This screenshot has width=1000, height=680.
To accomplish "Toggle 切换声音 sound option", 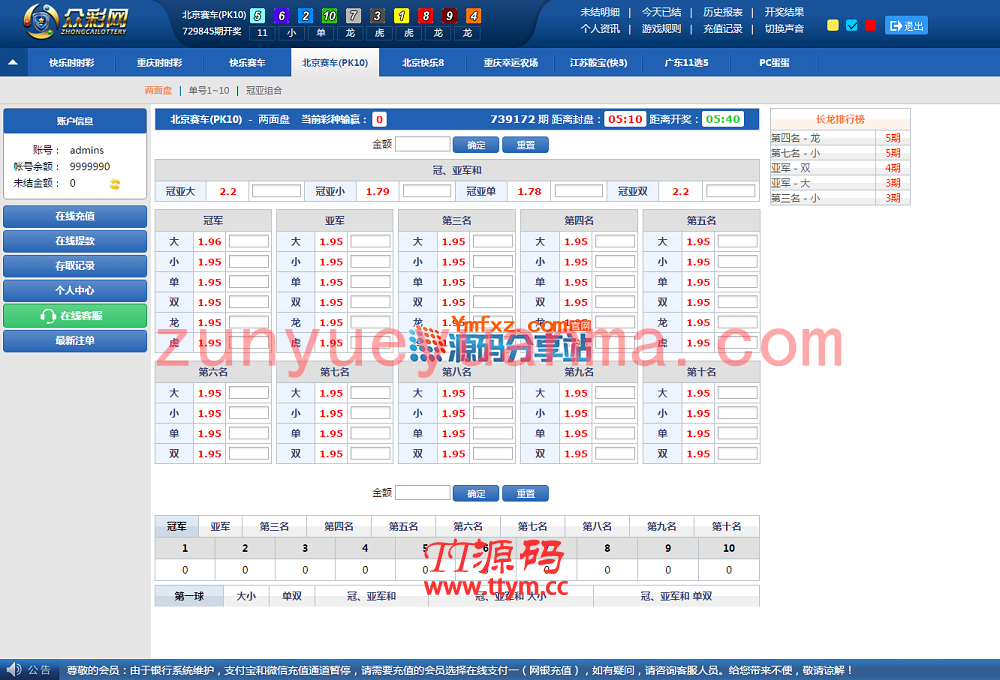I will tap(784, 29).
